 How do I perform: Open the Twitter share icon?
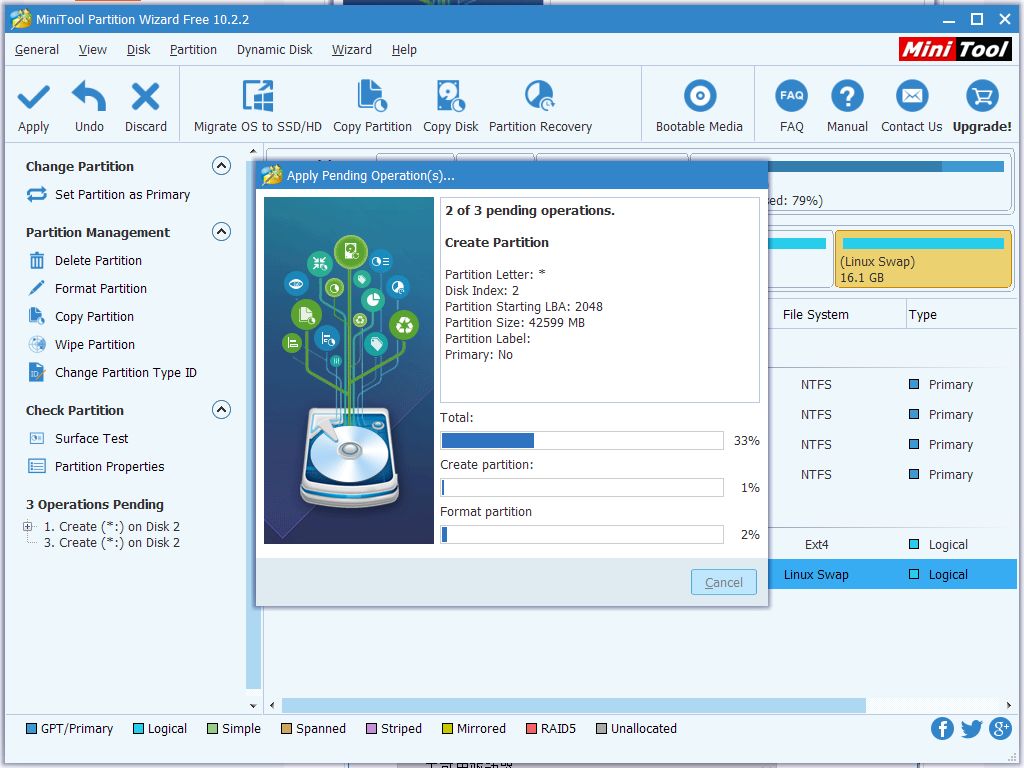click(x=971, y=728)
